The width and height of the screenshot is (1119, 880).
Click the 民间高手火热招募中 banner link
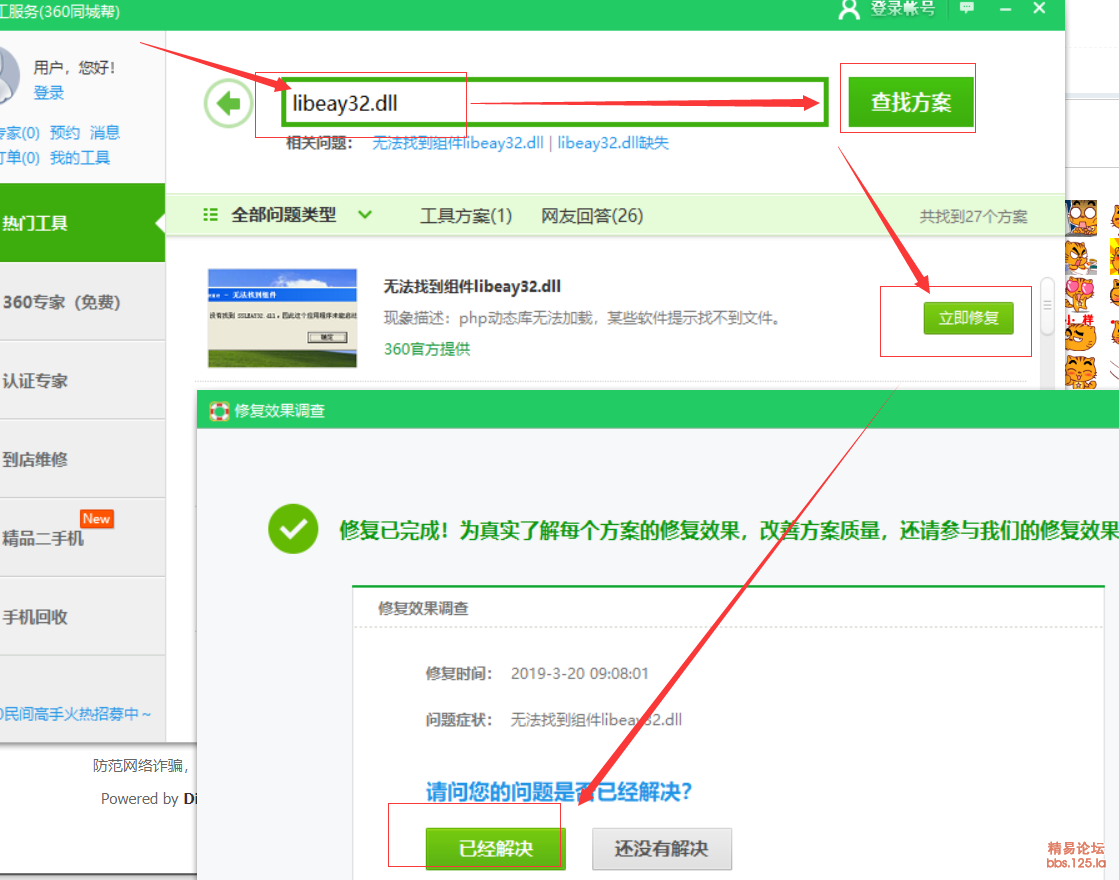[x=76, y=714]
